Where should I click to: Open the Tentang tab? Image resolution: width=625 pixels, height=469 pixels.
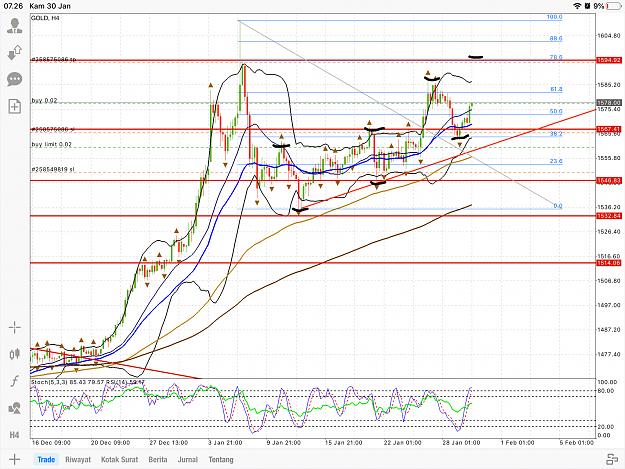[x=221, y=459]
